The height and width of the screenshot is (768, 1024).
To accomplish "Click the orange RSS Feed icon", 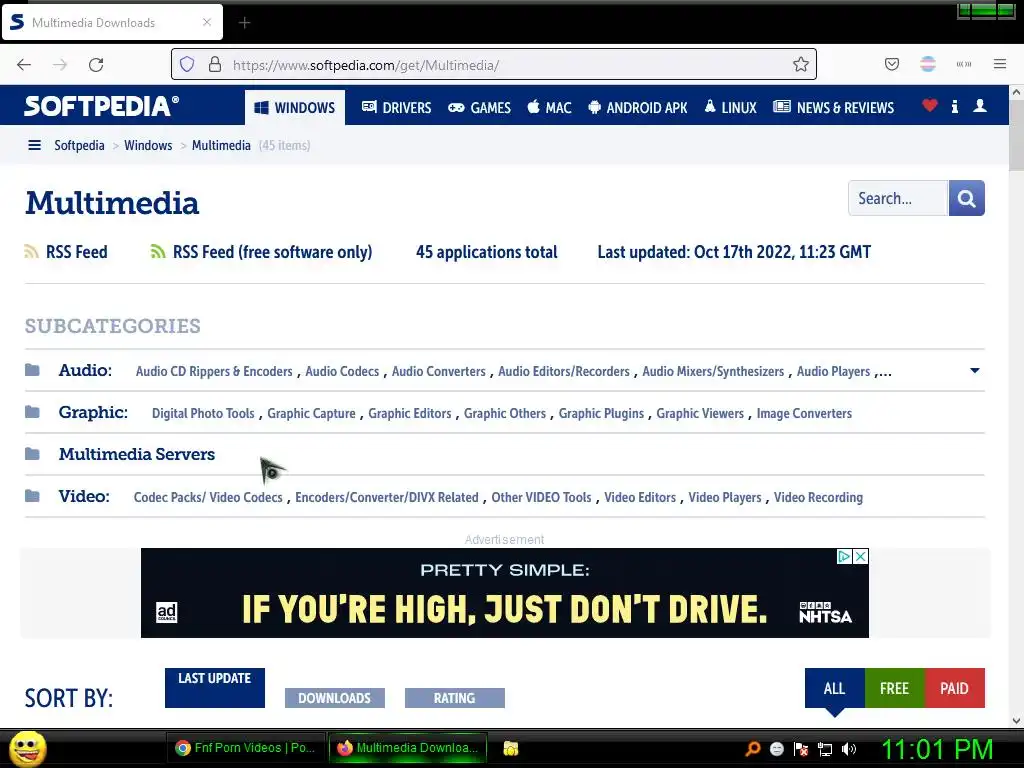I will click(x=31, y=251).
